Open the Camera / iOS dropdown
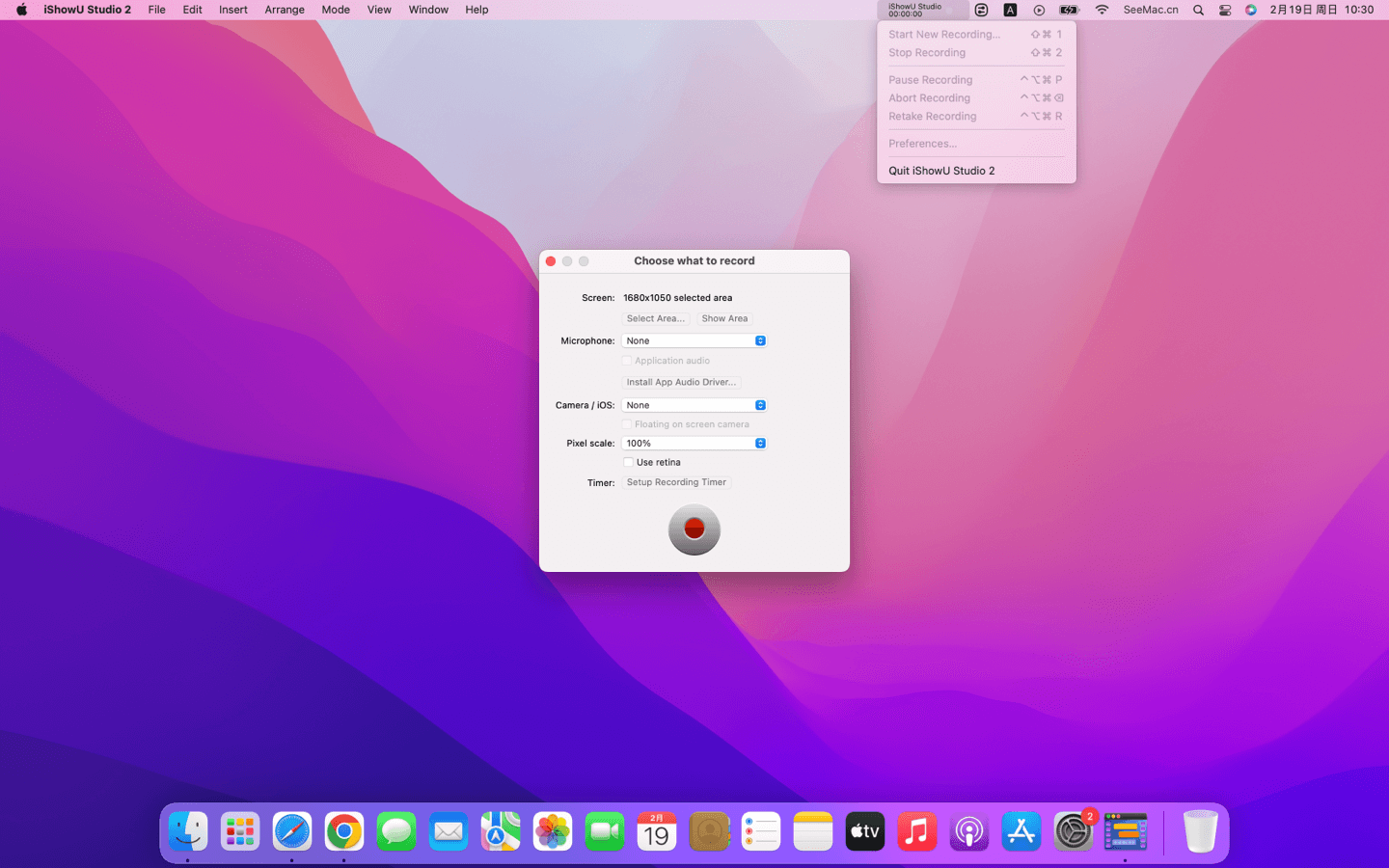1389x868 pixels. pos(694,406)
